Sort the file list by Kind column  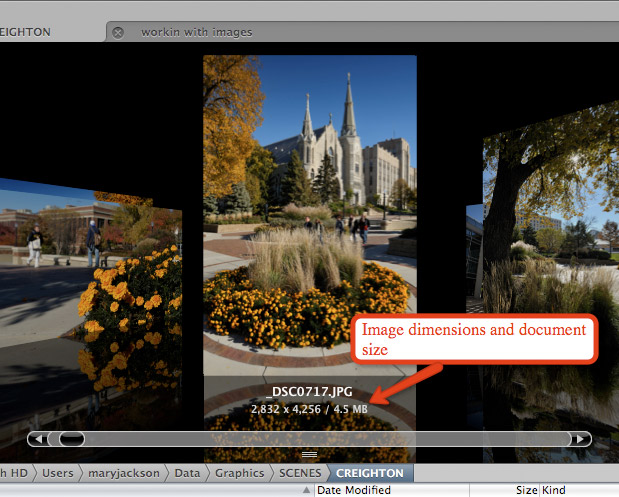(553, 490)
